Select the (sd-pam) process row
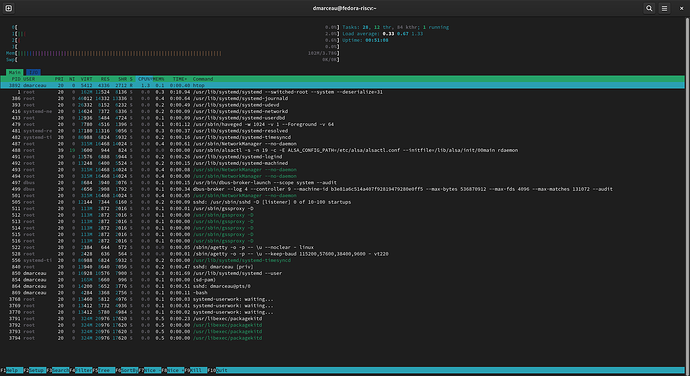Viewport: 690px width, 376px height. click(342, 280)
